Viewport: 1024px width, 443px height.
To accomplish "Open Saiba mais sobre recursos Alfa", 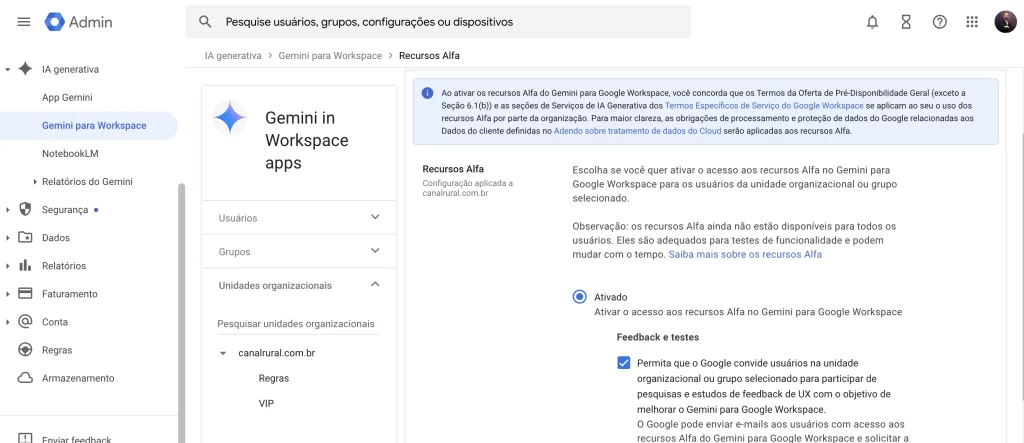I will (x=745, y=254).
